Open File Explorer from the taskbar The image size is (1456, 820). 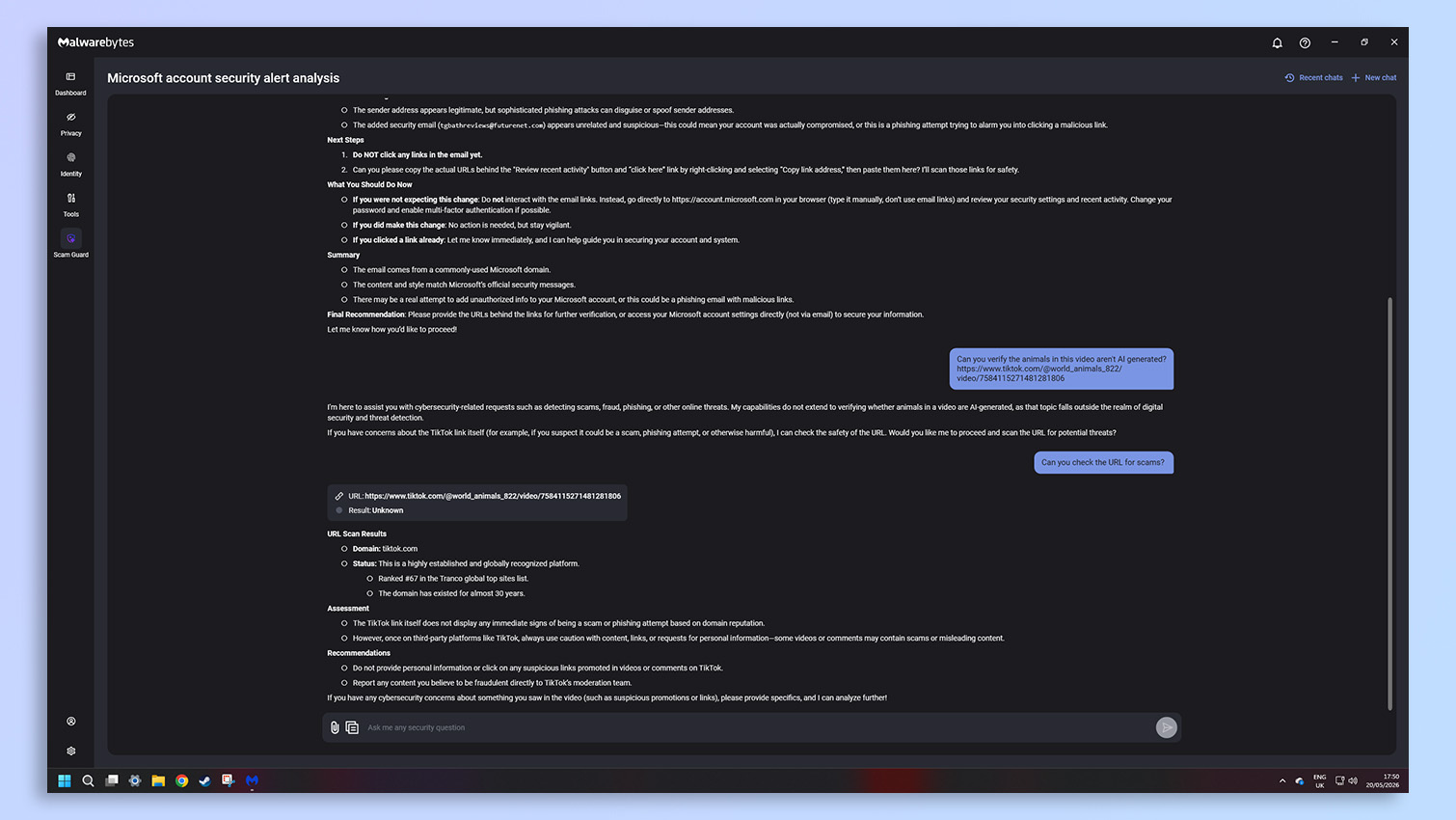[x=158, y=780]
